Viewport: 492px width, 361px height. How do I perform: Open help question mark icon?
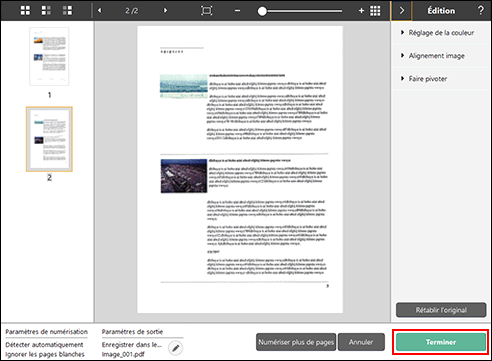[480, 10]
